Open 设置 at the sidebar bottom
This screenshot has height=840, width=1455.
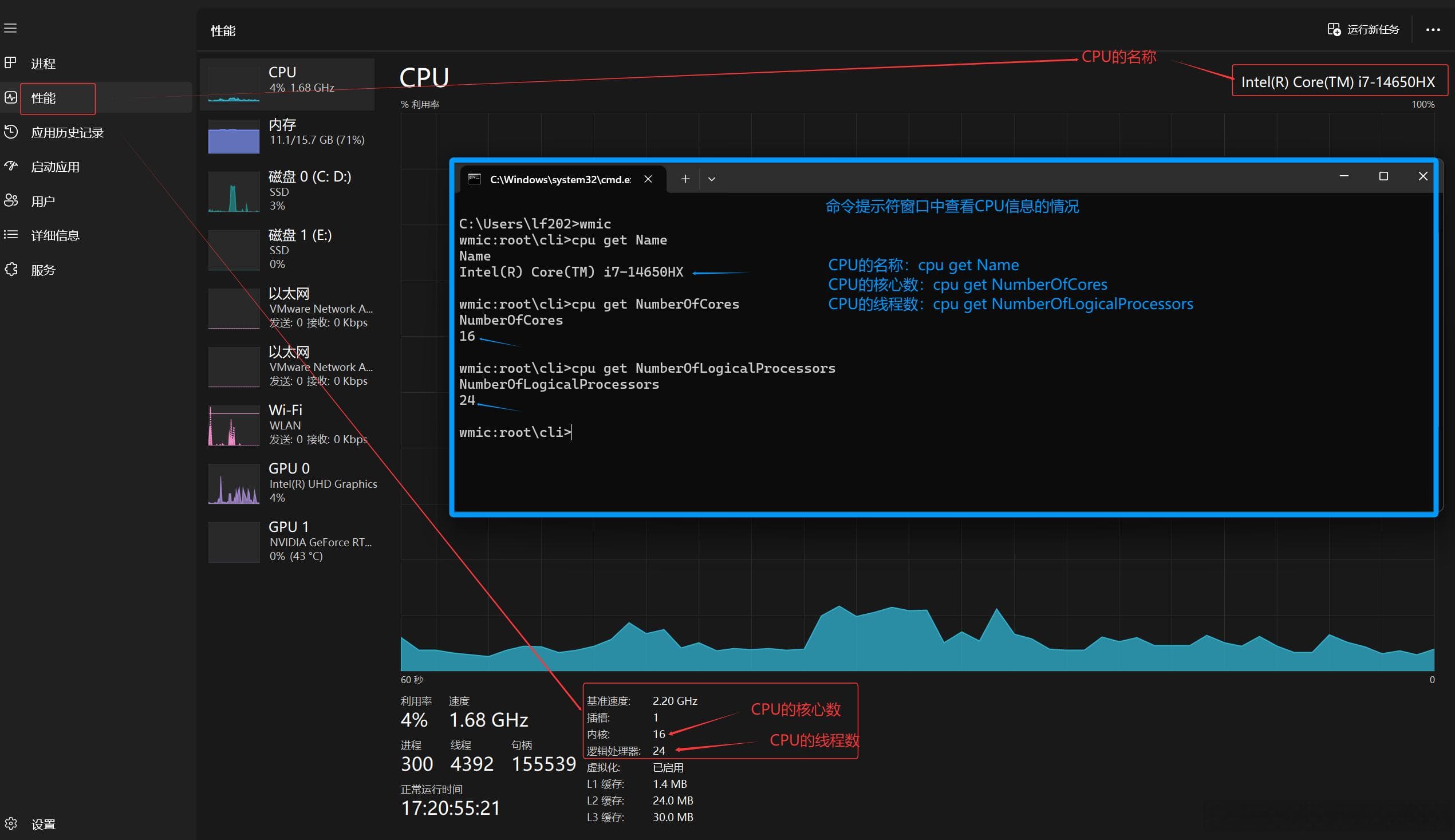point(97,824)
